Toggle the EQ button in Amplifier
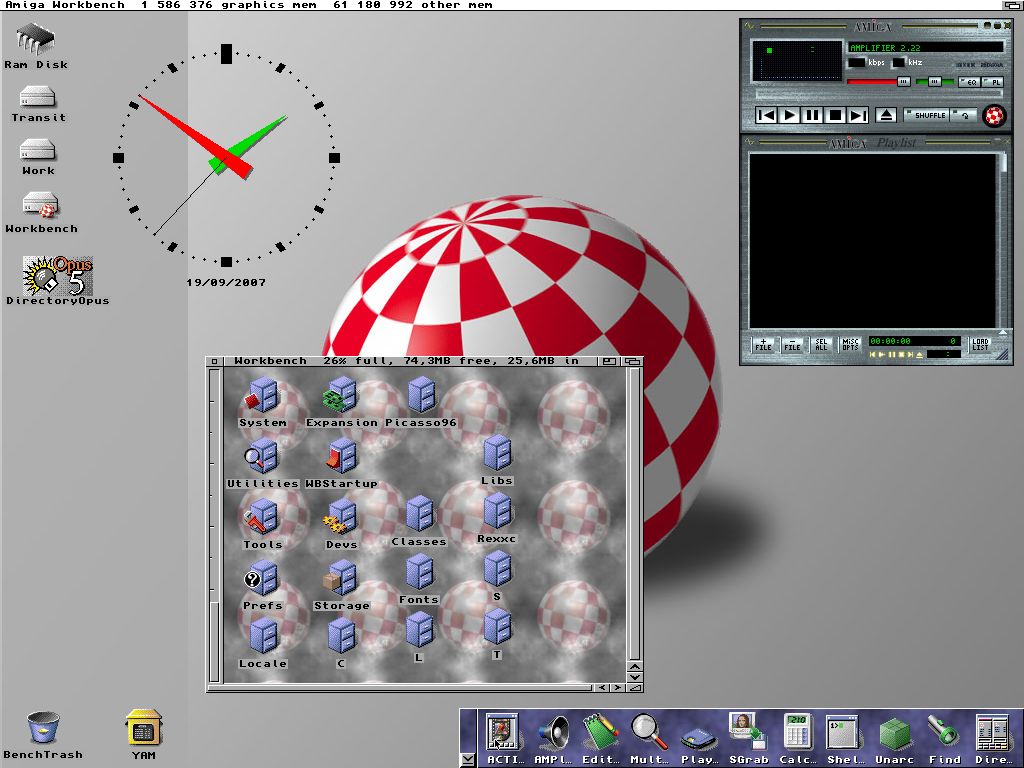Image resolution: width=1024 pixels, height=768 pixels. [969, 82]
